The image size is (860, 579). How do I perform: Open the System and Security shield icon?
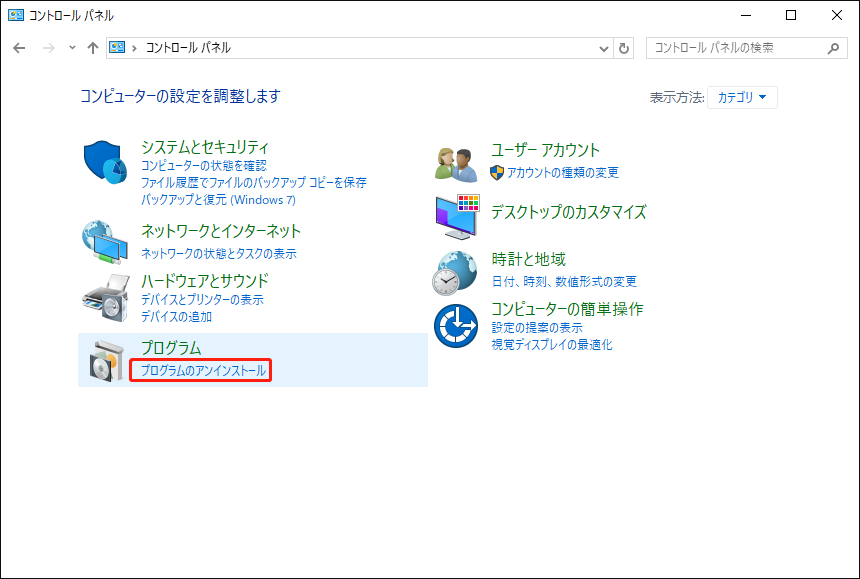click(x=105, y=162)
